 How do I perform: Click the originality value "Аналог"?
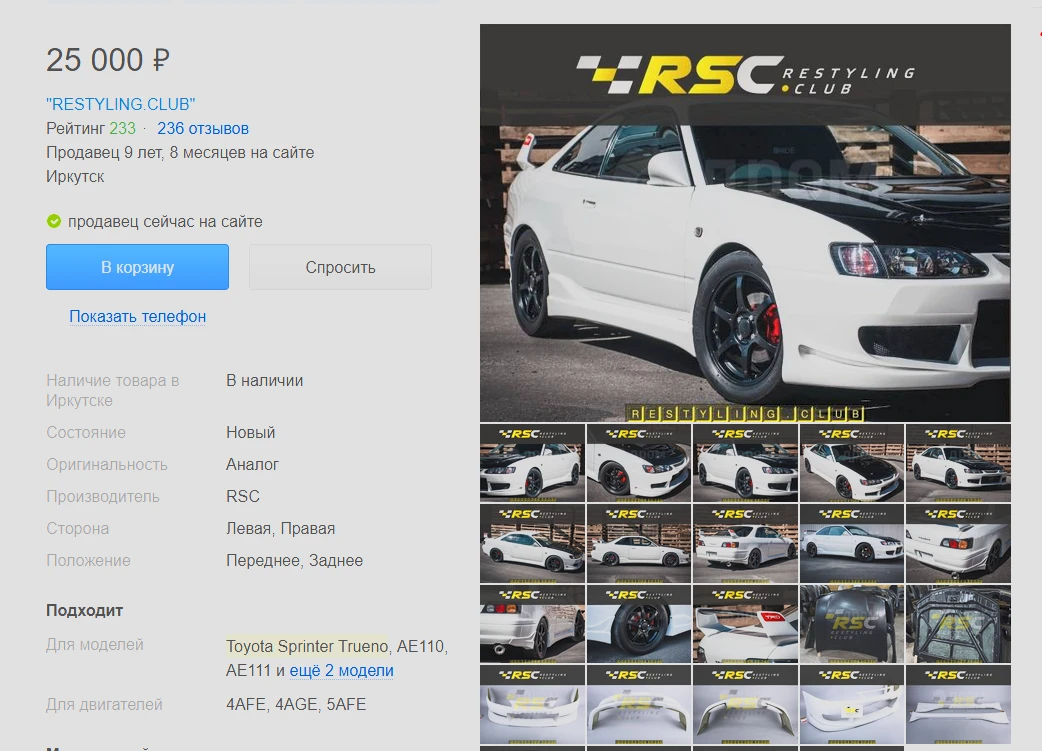(253, 465)
